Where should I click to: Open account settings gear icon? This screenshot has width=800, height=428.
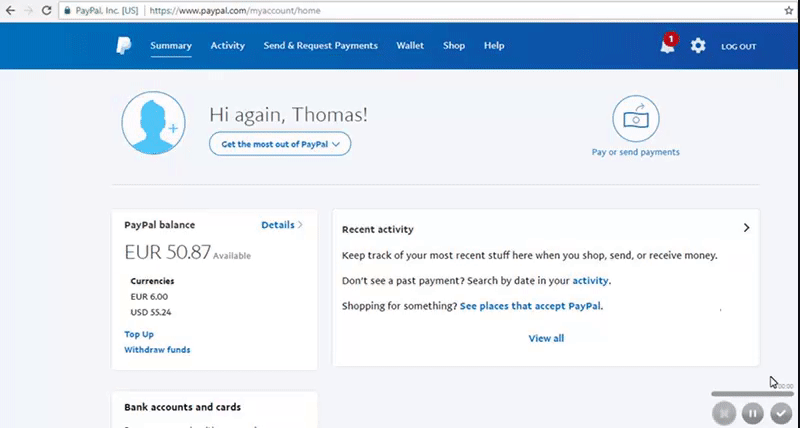point(698,46)
